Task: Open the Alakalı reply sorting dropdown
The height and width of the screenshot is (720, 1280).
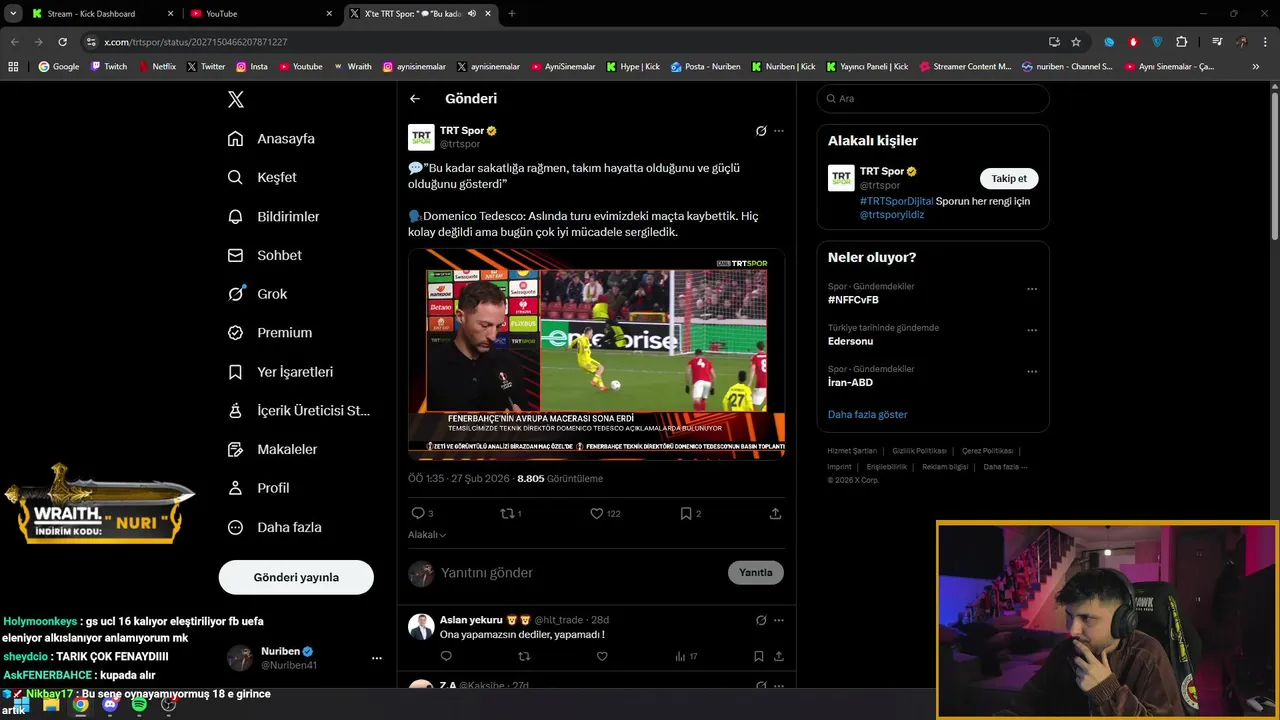Action: (427, 535)
